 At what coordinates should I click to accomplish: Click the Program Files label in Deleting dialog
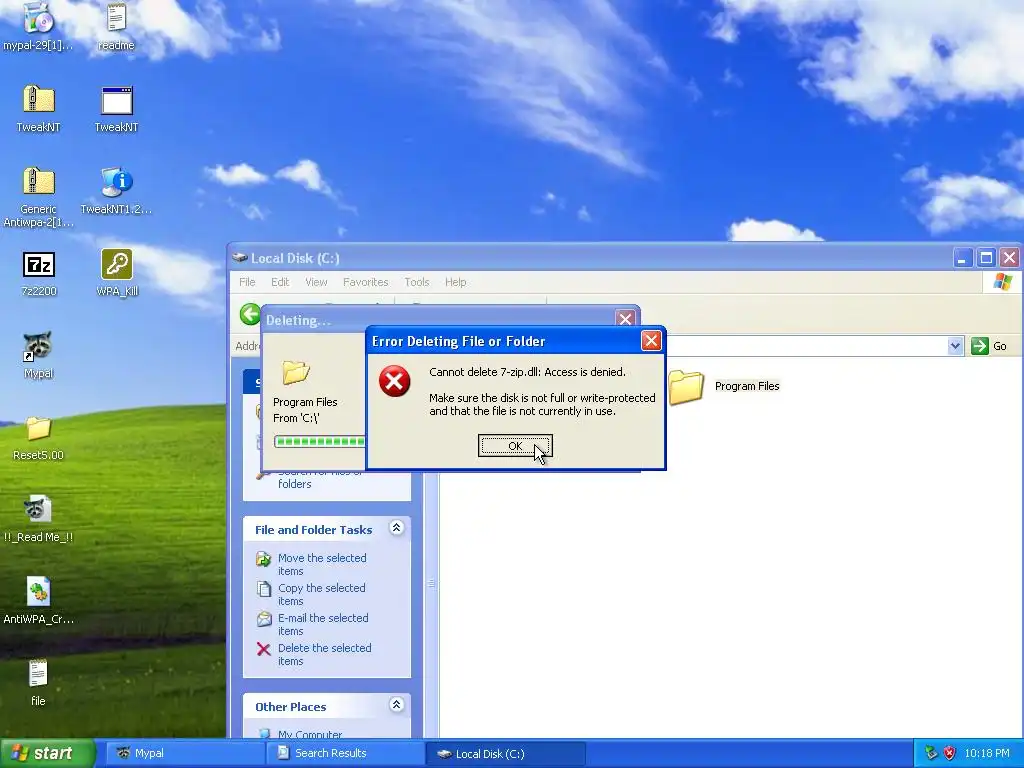pos(305,402)
